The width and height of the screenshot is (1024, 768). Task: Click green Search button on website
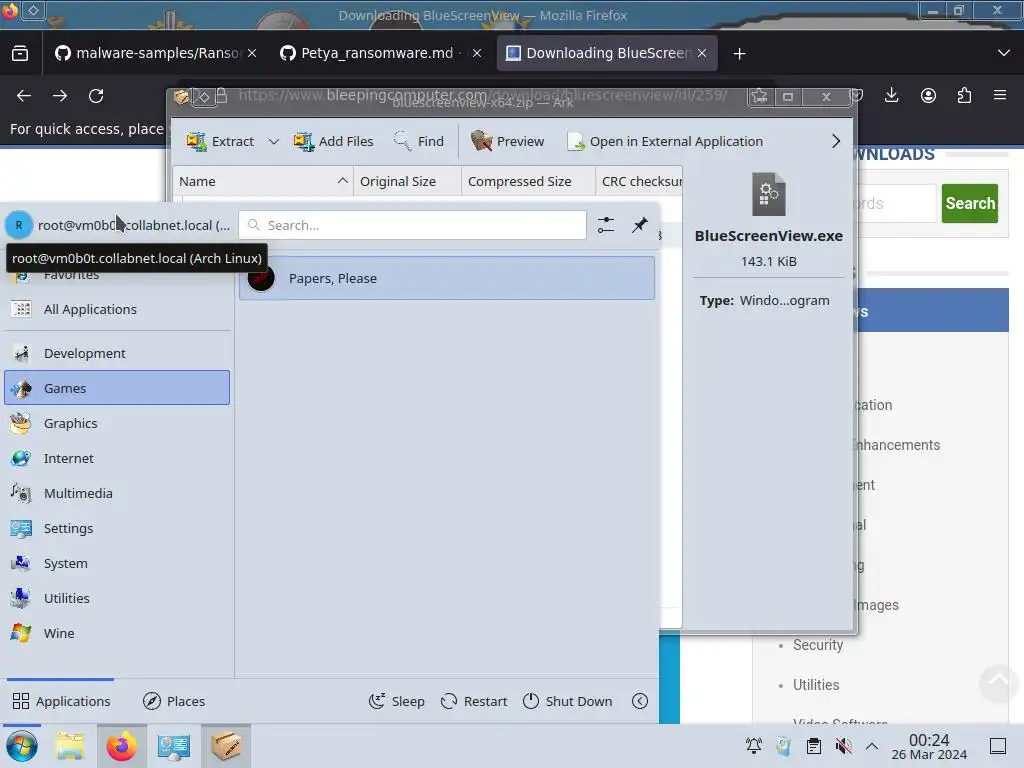coord(970,203)
